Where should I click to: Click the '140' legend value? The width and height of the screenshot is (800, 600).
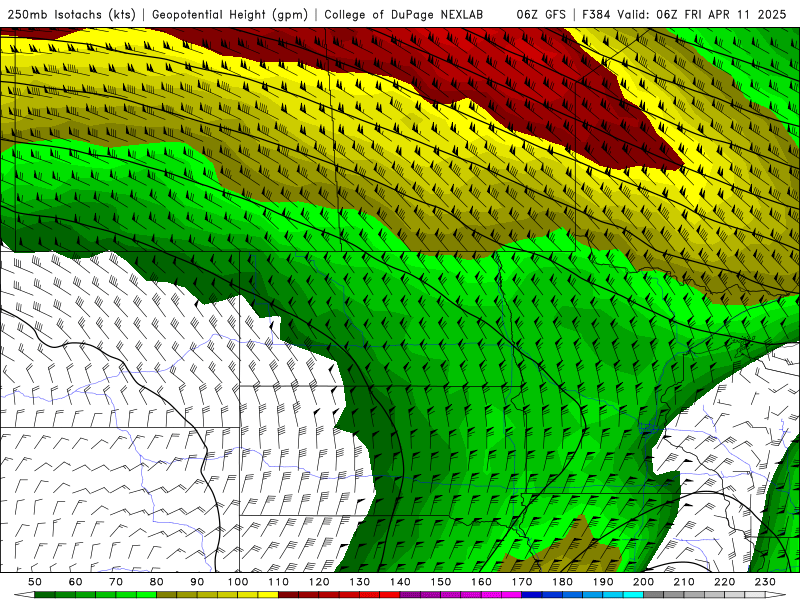pos(400,582)
